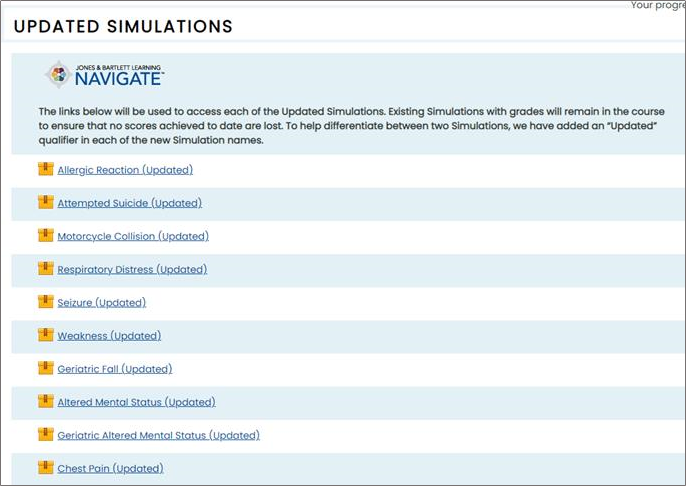Click the package icon beside Chest Pain (Updated)

click(46, 468)
